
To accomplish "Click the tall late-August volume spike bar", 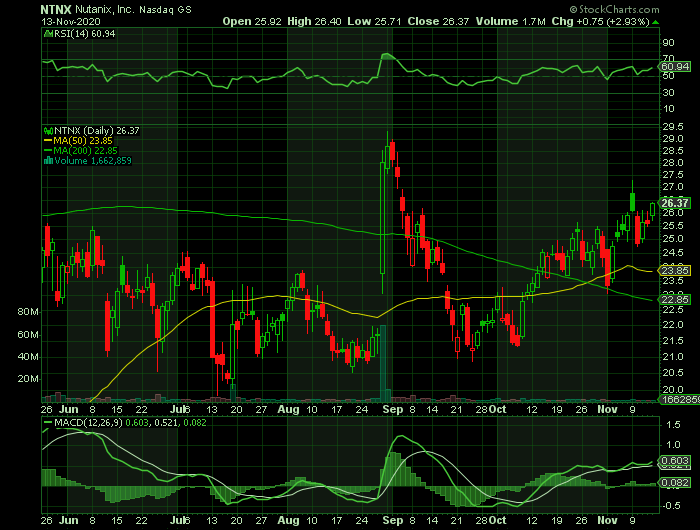I will pos(383,363).
